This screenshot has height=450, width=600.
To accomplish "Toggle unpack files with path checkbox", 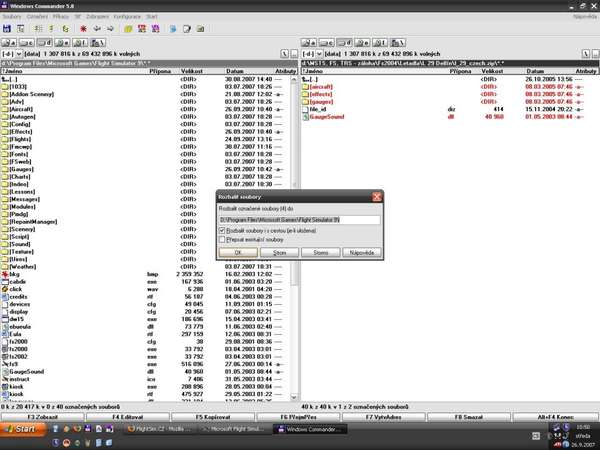I will click(x=222, y=230).
